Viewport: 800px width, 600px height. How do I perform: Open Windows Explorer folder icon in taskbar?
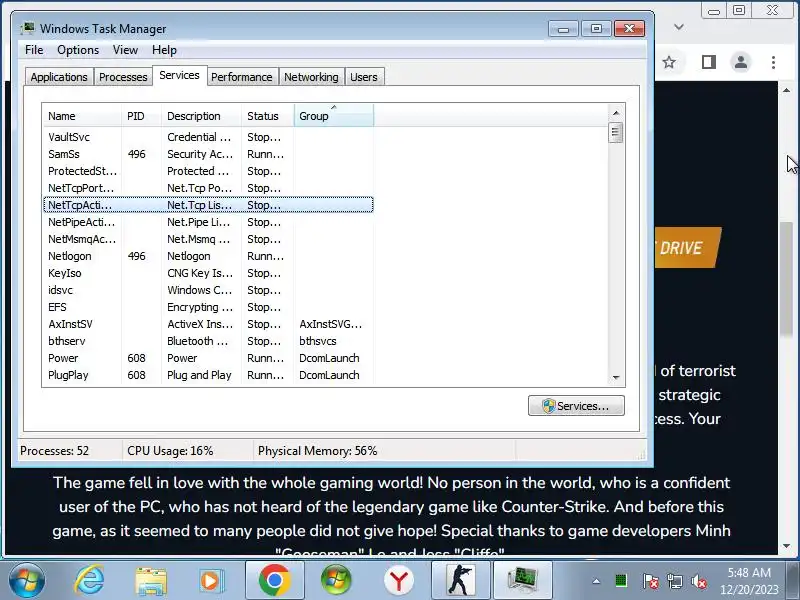click(151, 581)
